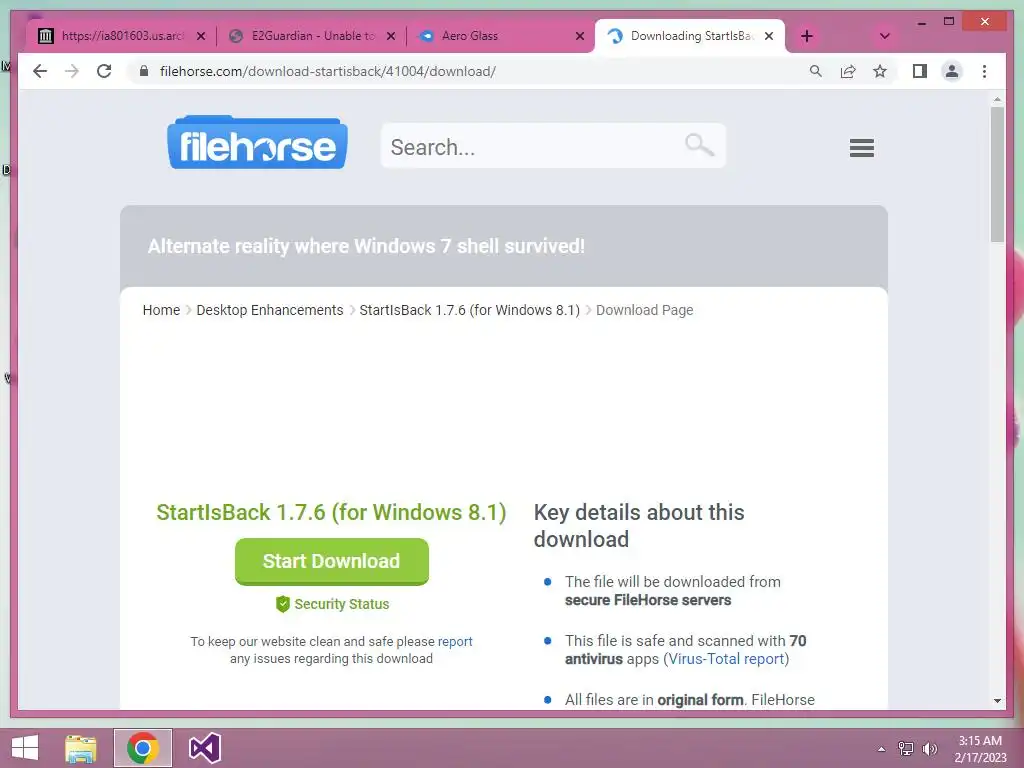Open Visual Studio from the taskbar

(204, 748)
